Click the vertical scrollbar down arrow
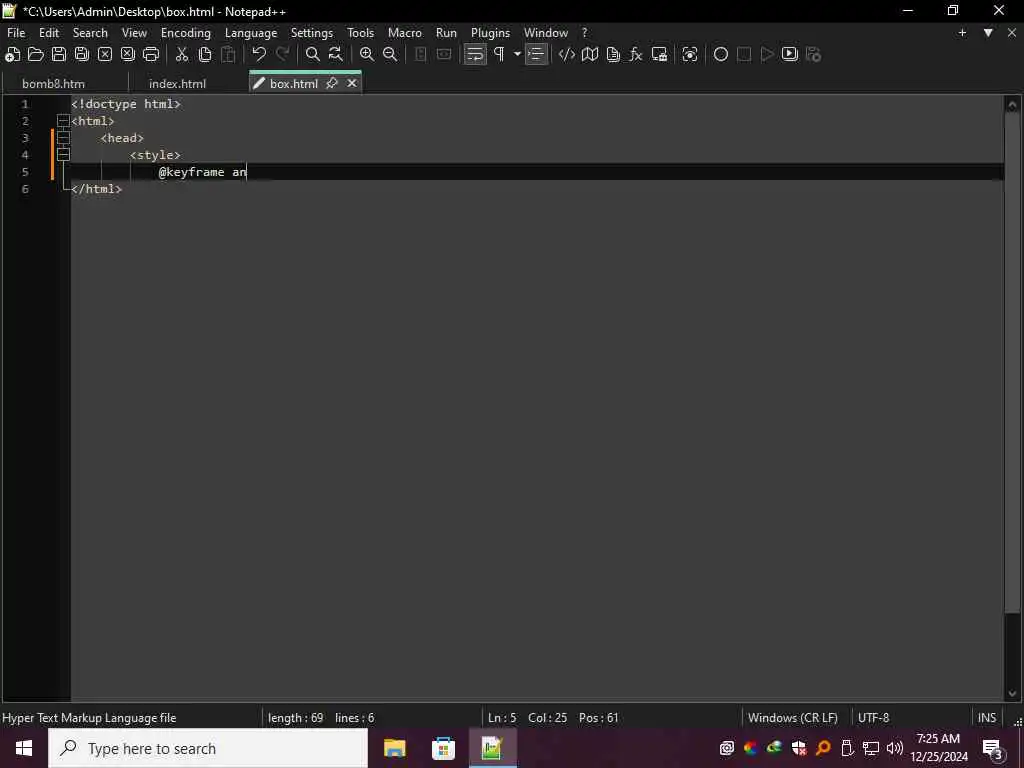The height and width of the screenshot is (768, 1024). tap(1012, 694)
